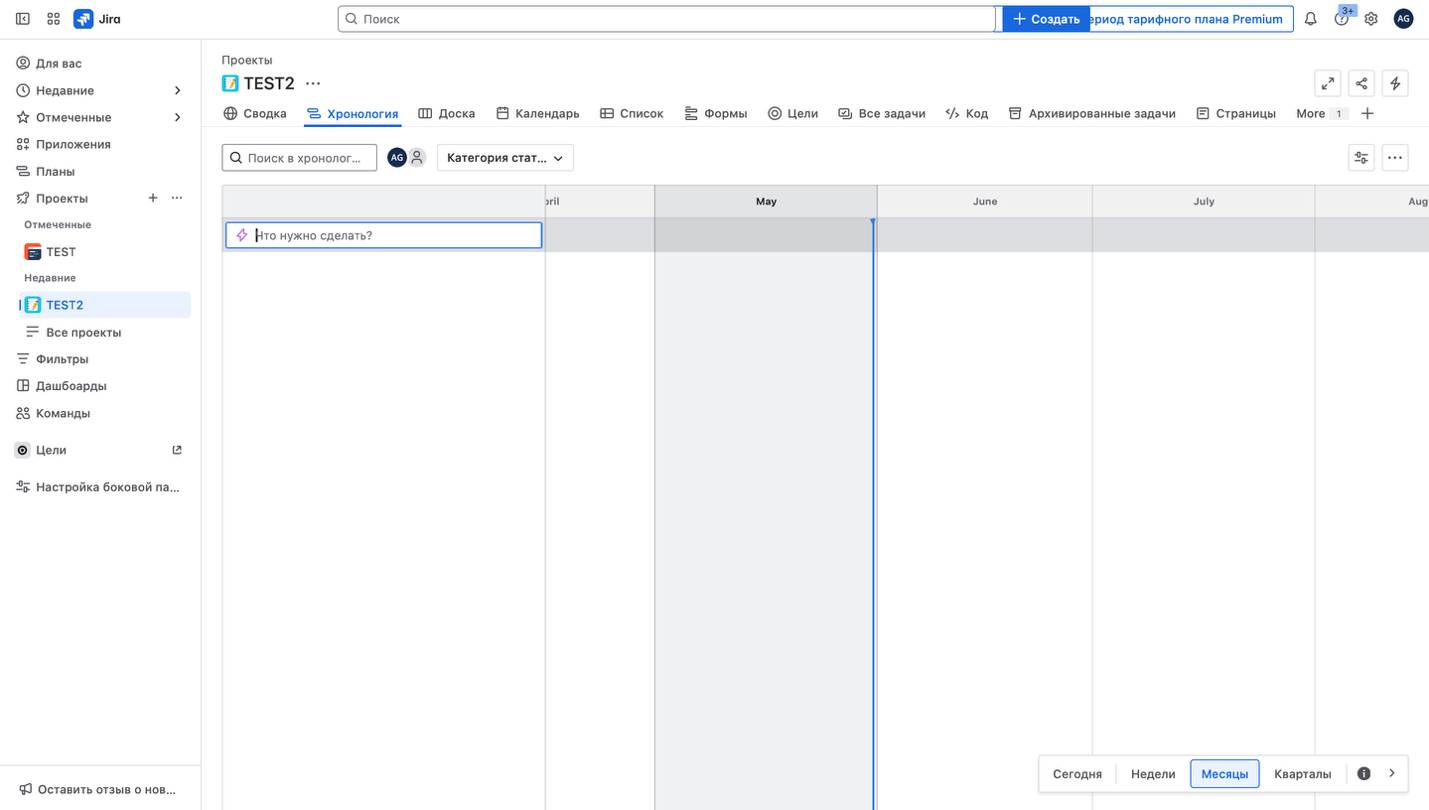Jump to today with Сегодня button
The width and height of the screenshot is (1429, 810).
coord(1077,774)
